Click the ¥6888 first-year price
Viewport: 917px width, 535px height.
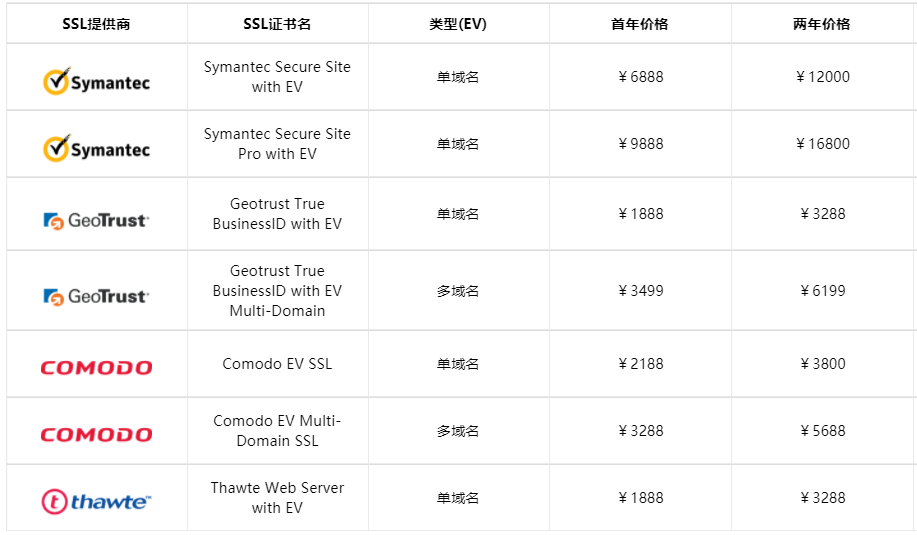point(640,77)
